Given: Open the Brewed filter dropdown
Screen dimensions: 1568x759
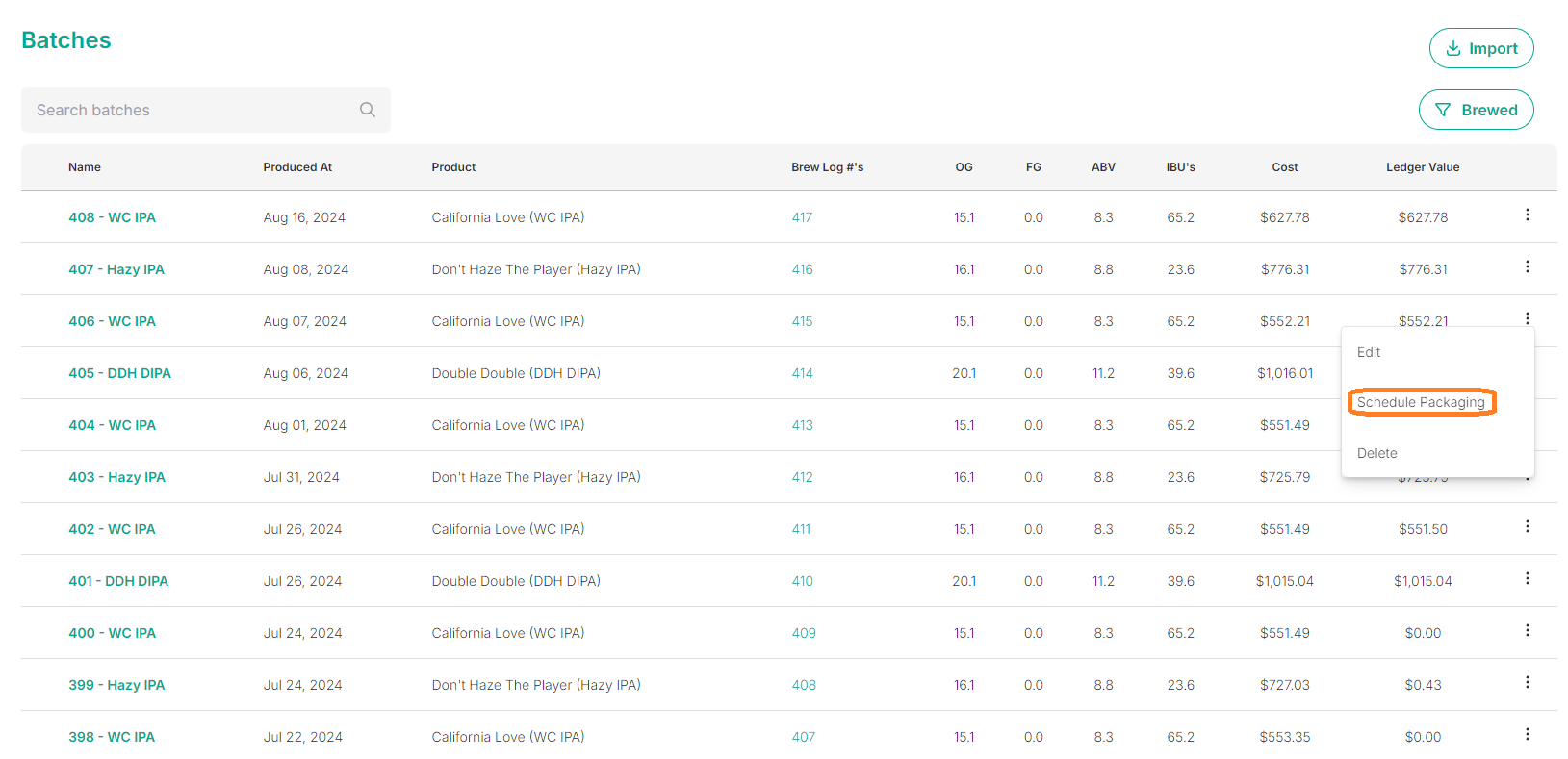Looking at the screenshot, I should pyautogui.click(x=1476, y=110).
